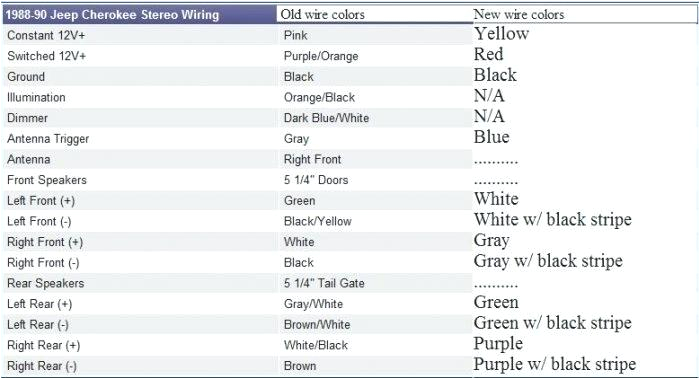Click the 'Switched 12V+' row label
The image size is (700, 379).
(46, 56)
